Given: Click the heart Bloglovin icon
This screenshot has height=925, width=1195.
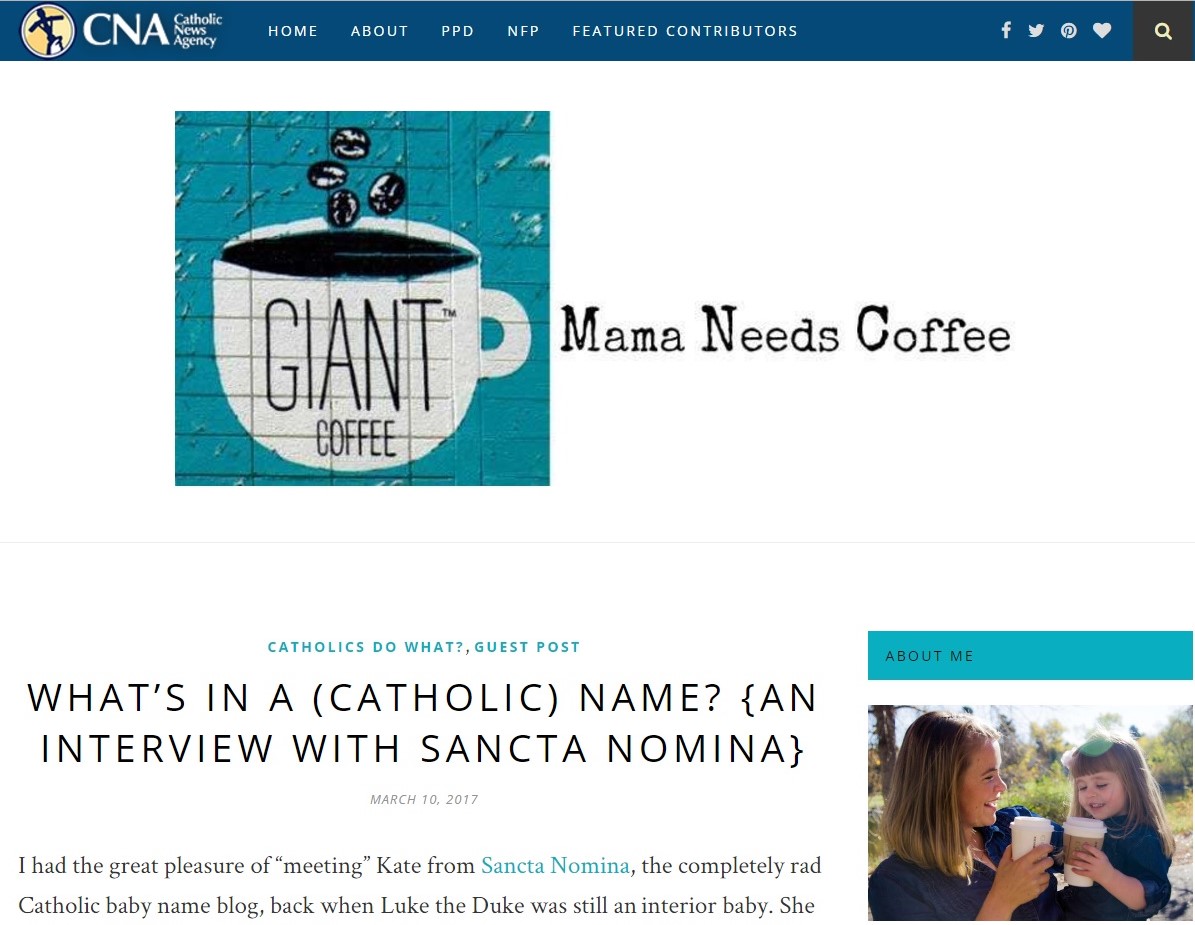Looking at the screenshot, I should 1102,30.
